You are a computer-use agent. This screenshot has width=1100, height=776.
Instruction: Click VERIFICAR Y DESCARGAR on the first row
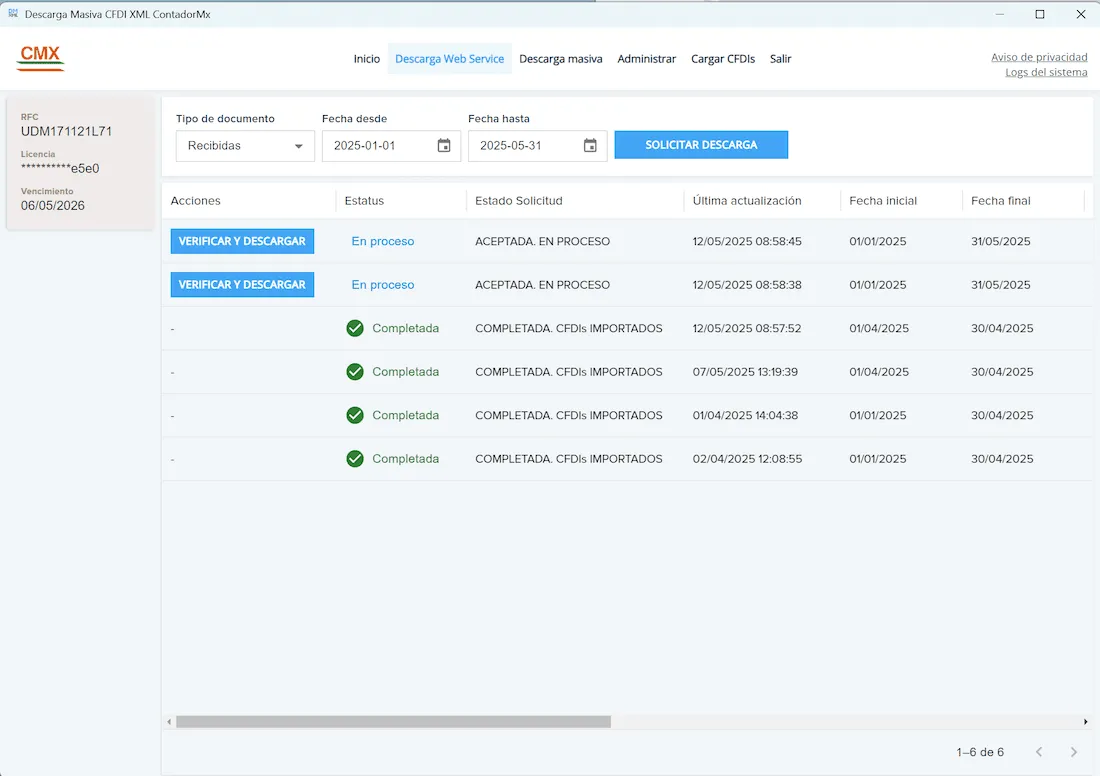(x=241, y=241)
